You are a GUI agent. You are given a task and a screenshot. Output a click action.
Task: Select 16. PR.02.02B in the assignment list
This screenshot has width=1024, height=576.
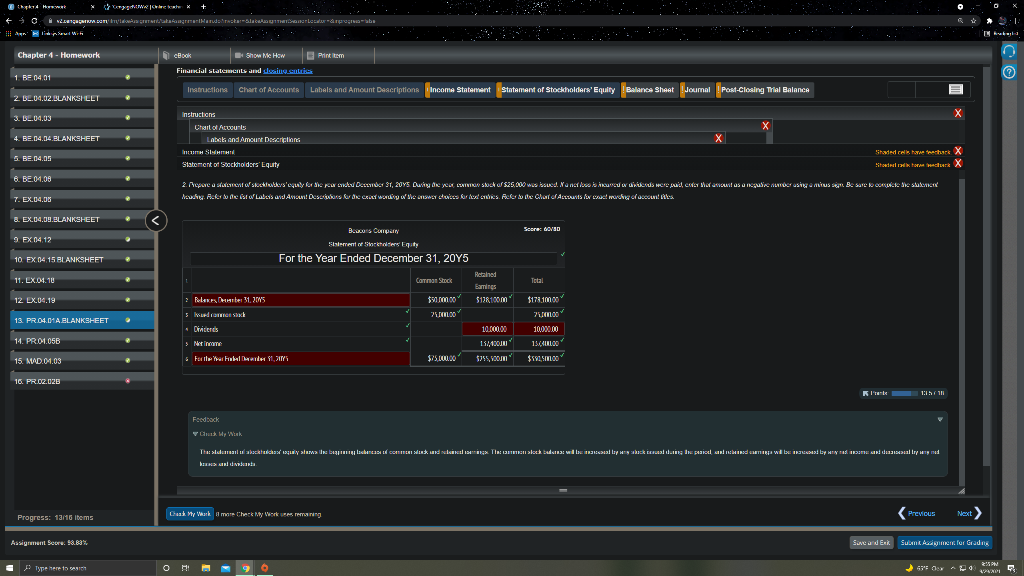(x=82, y=381)
